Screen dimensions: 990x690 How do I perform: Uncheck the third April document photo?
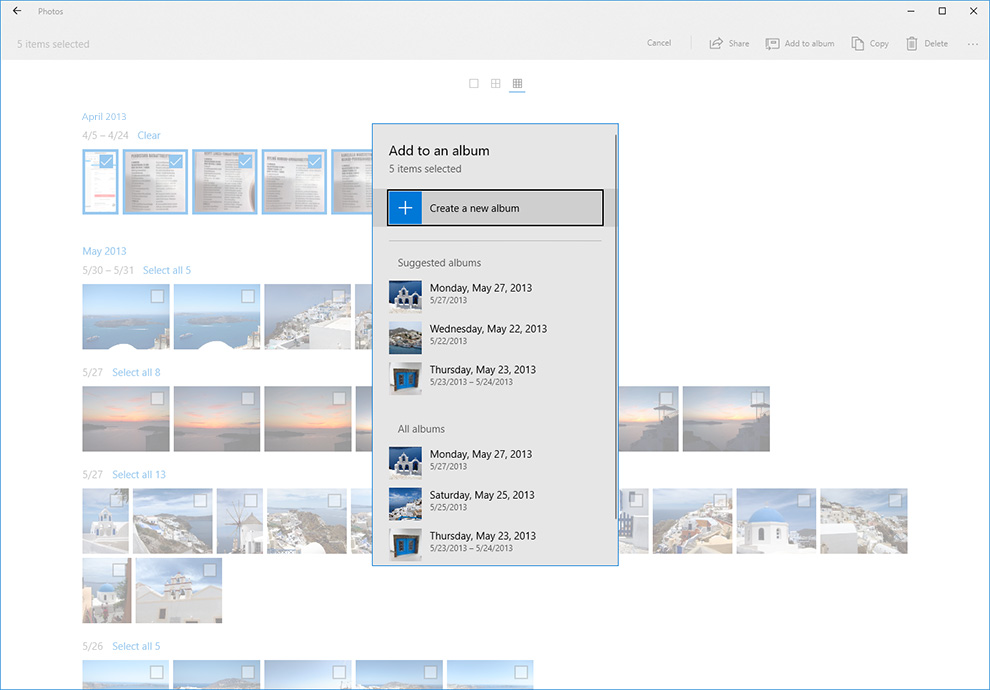[x=245, y=162]
